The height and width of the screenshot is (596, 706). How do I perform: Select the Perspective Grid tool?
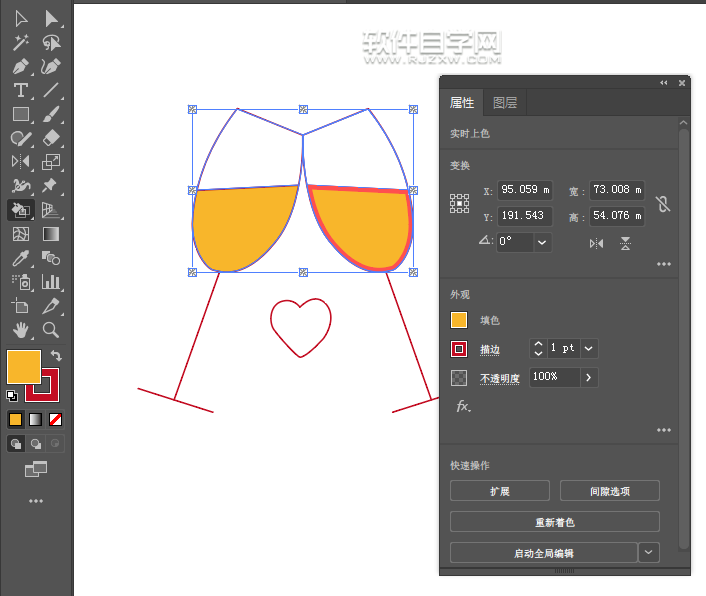[x=51, y=210]
